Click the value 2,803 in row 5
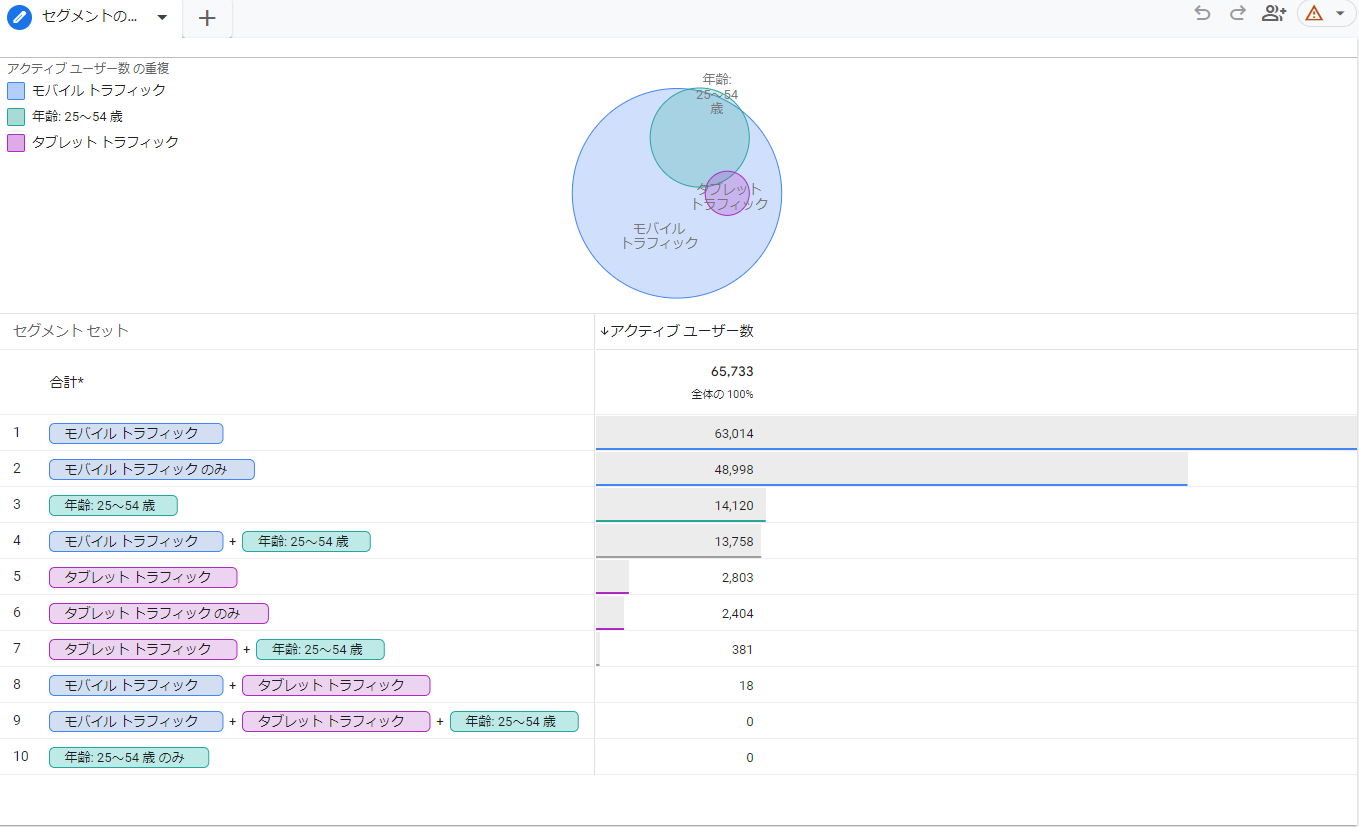1359x827 pixels. [737, 577]
